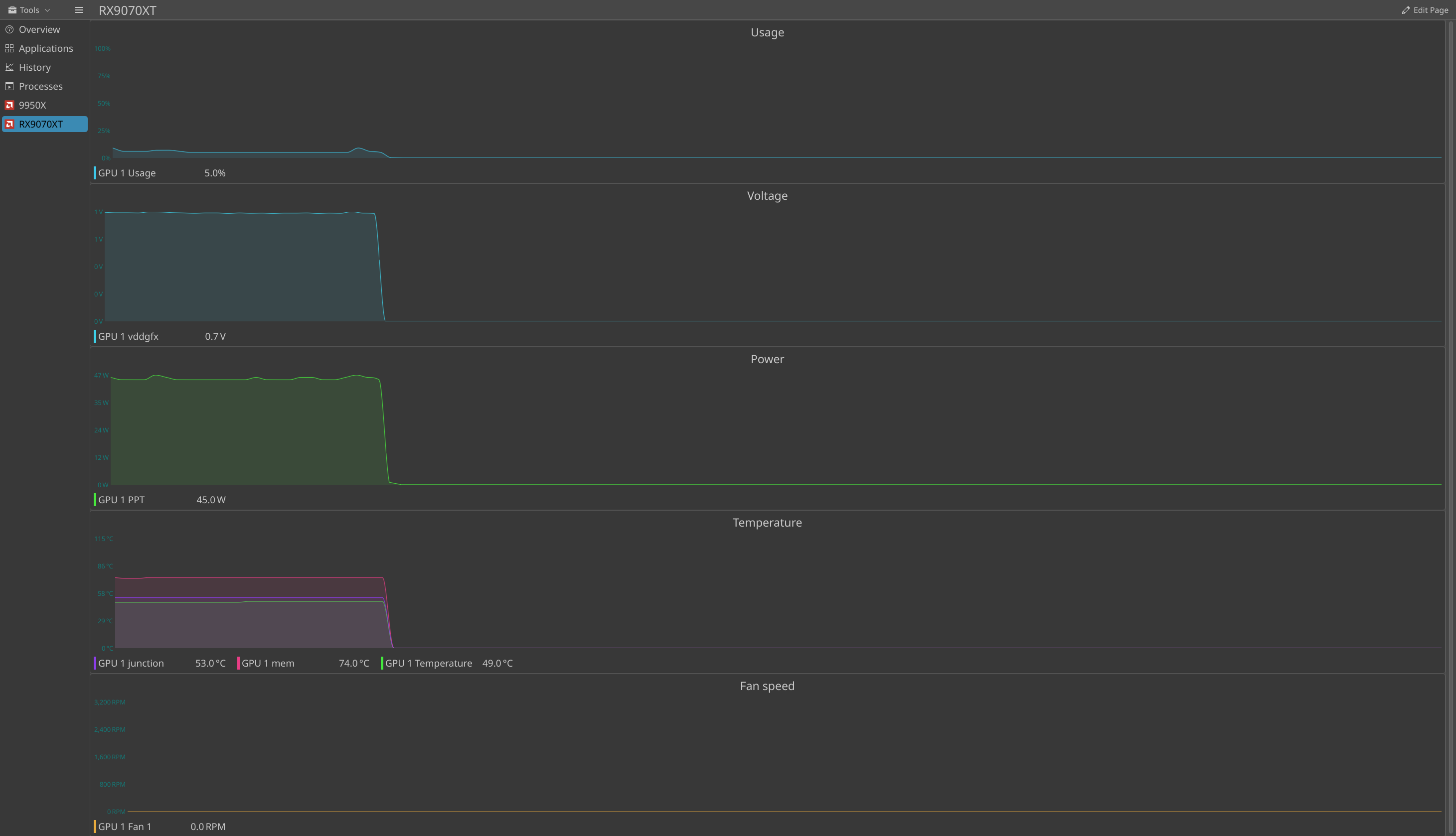Expand the Tools dropdown chevron
This screenshot has width=1456, height=836.
pyautogui.click(x=48, y=10)
